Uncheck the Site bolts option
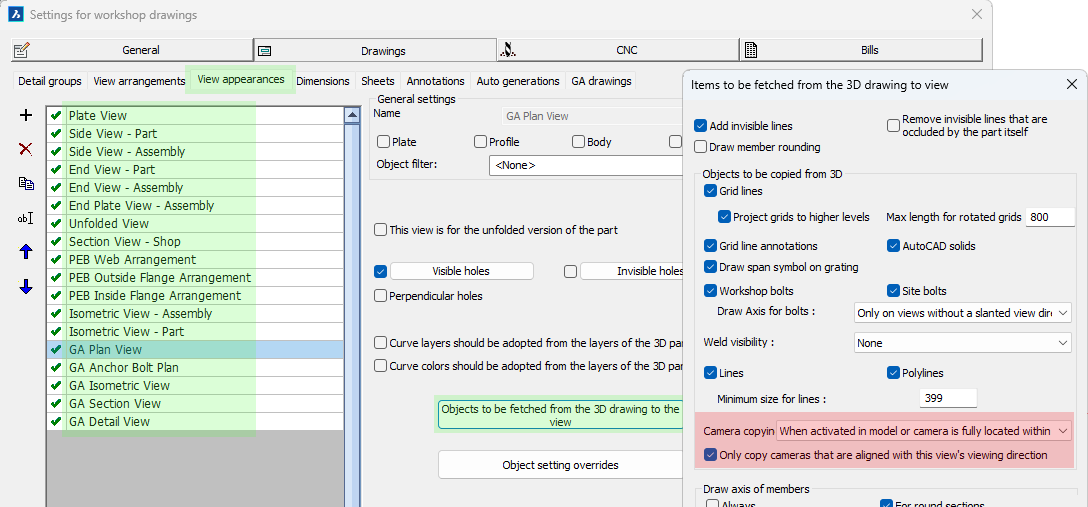 (x=894, y=291)
